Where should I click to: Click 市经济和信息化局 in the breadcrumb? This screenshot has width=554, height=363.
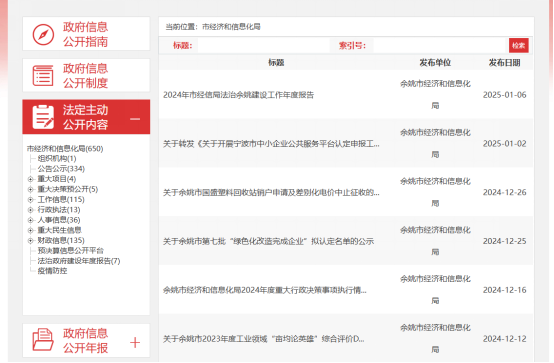[231, 27]
